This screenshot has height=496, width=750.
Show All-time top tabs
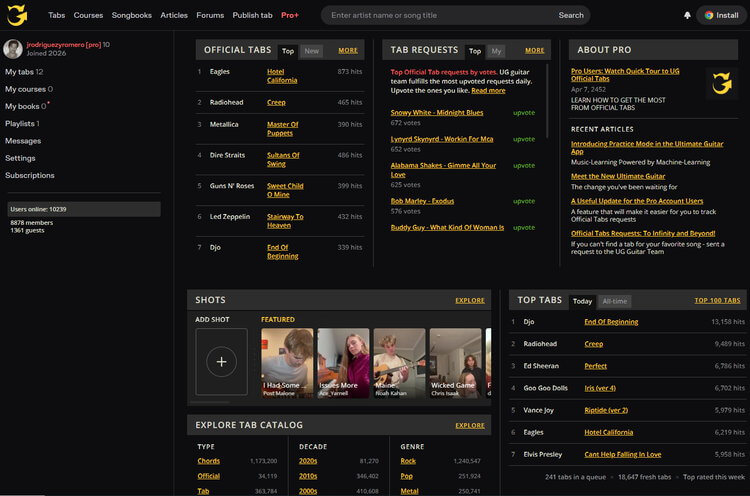click(x=615, y=301)
